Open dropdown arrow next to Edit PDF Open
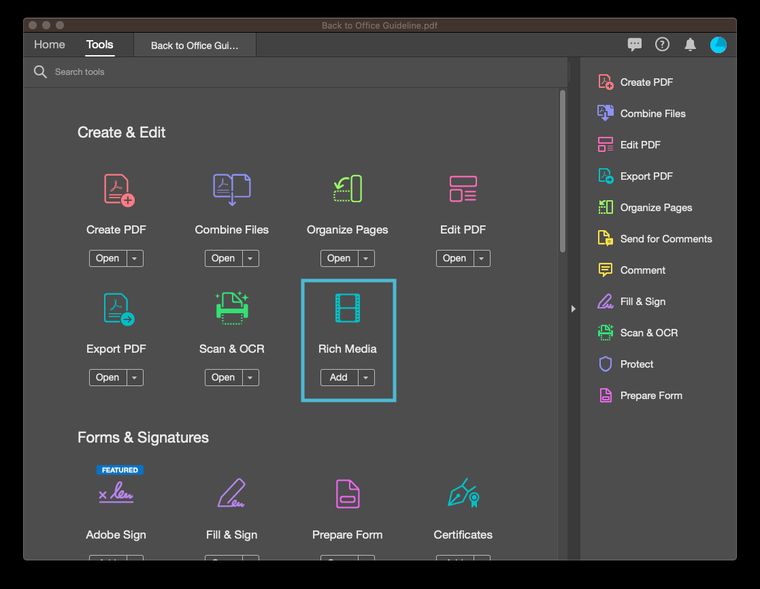 tap(482, 258)
